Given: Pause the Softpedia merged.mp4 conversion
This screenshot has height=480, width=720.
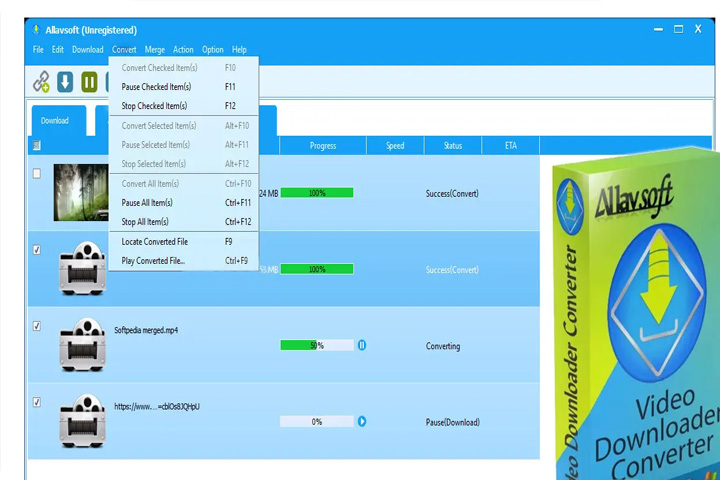Looking at the screenshot, I should pos(362,345).
